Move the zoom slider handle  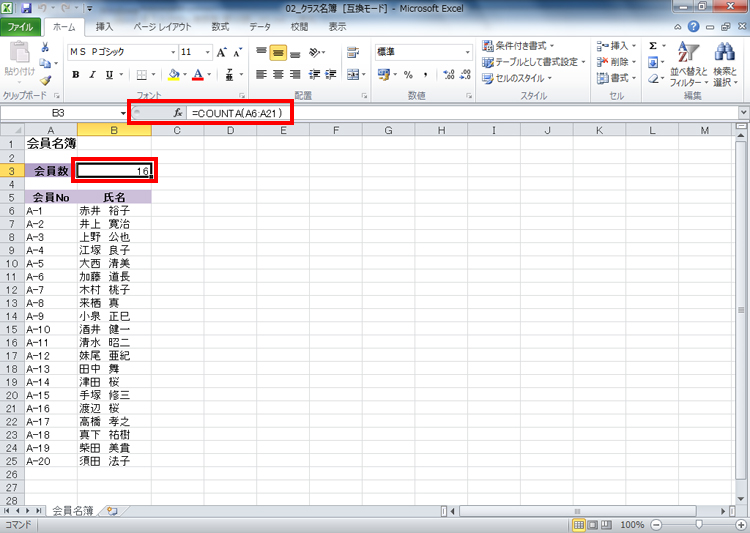pyautogui.click(x=699, y=525)
